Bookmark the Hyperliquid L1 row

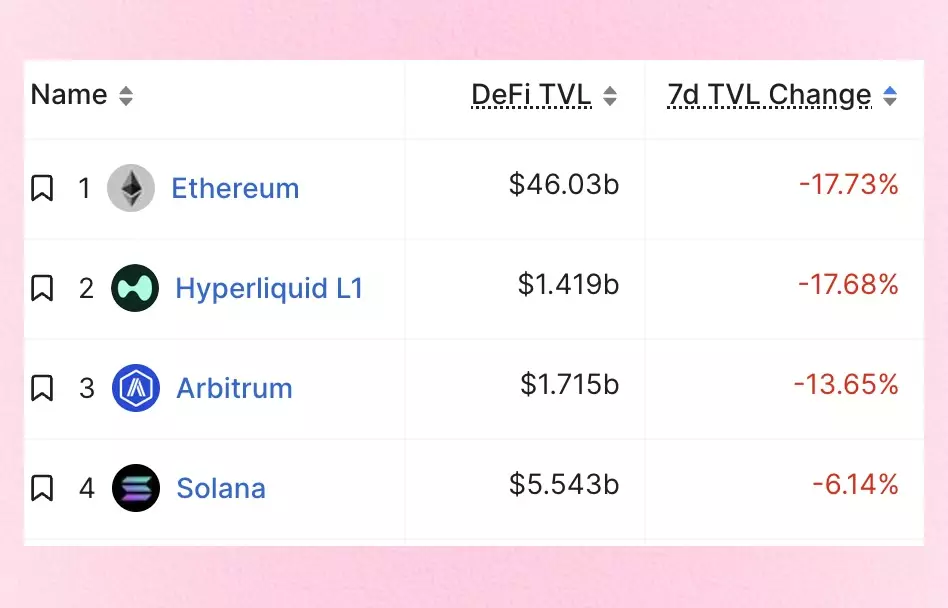(x=42, y=288)
